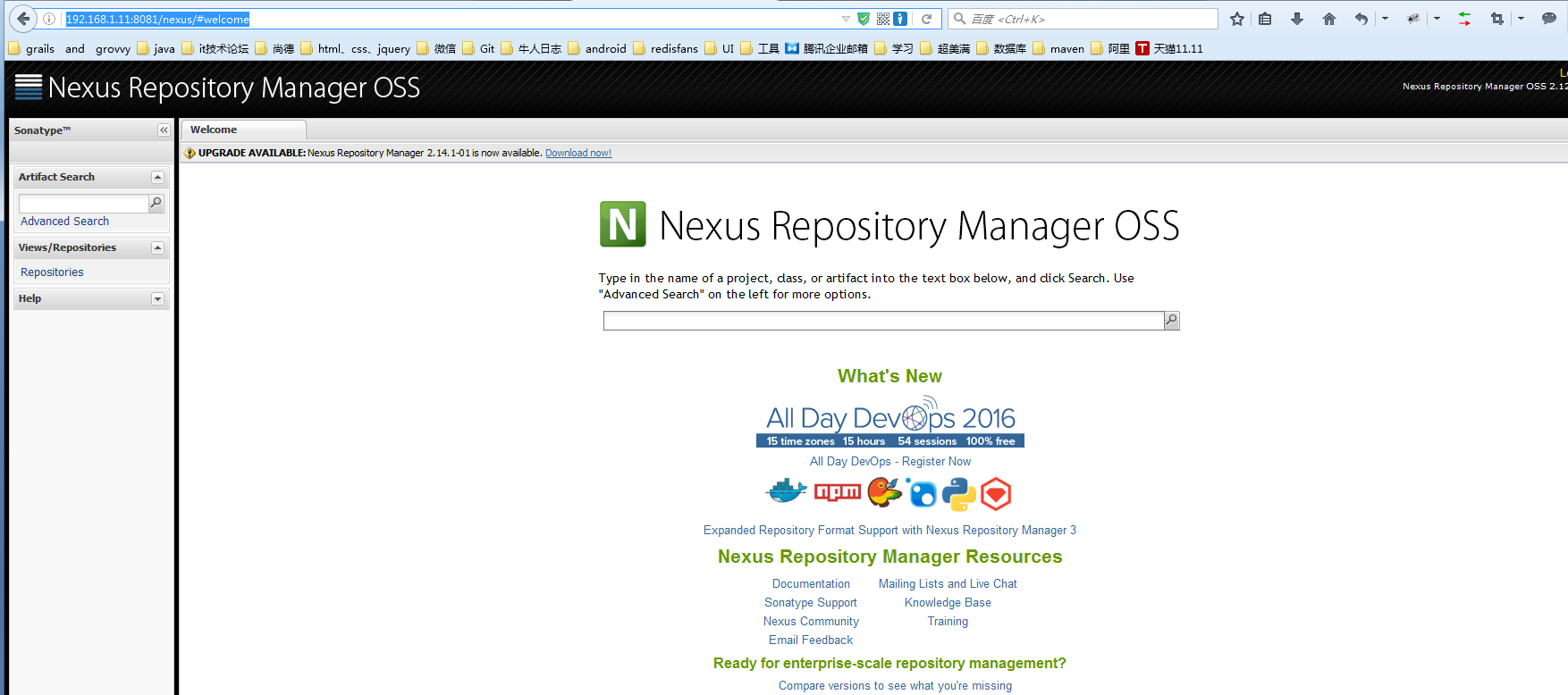Show bookmarks list icon
Viewport: 1568px width, 695px height.
(1265, 19)
